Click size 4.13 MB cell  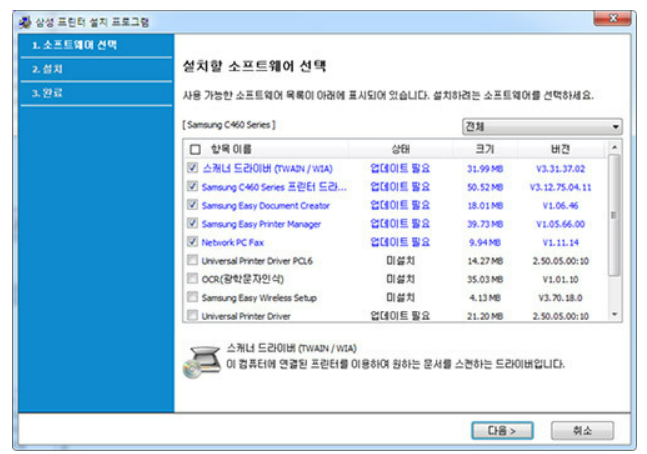[x=485, y=298]
